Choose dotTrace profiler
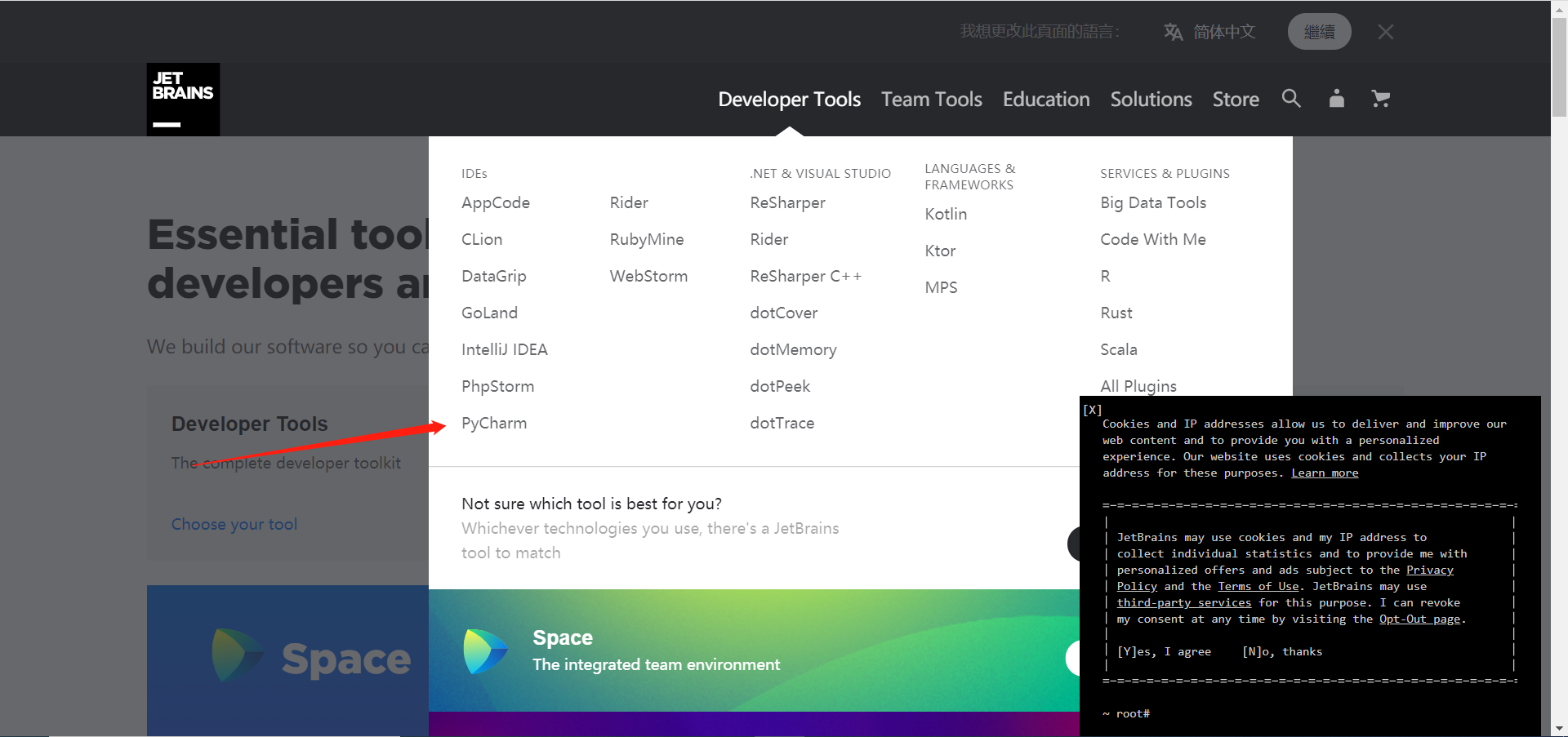Screen dimensions: 1568x737 [x=782, y=423]
